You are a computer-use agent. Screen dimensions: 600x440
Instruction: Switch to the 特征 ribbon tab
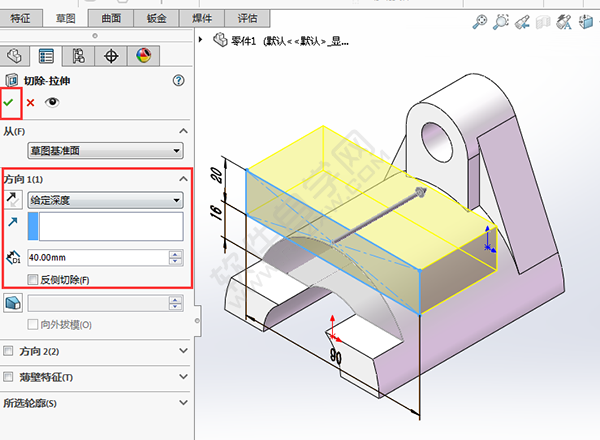(20, 18)
